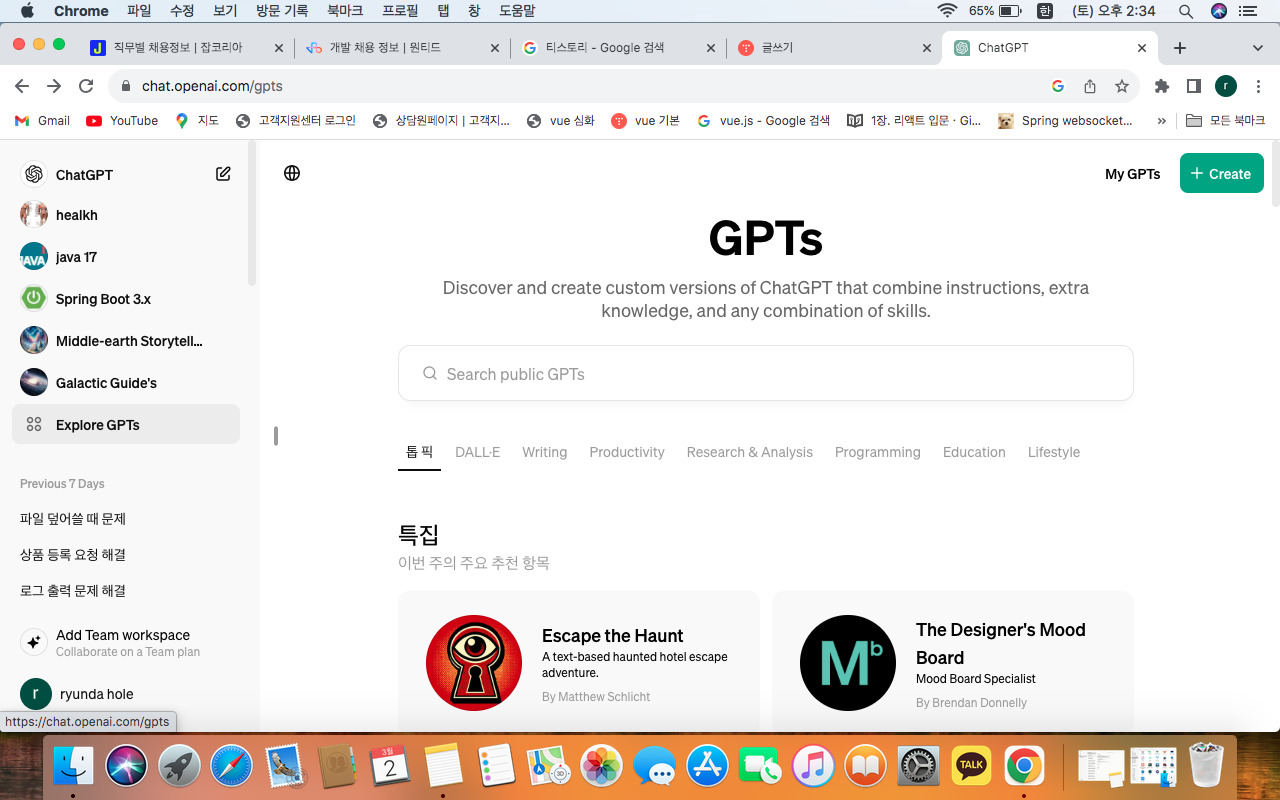Click the browser back arrow
This screenshot has width=1280, height=800.
22,86
